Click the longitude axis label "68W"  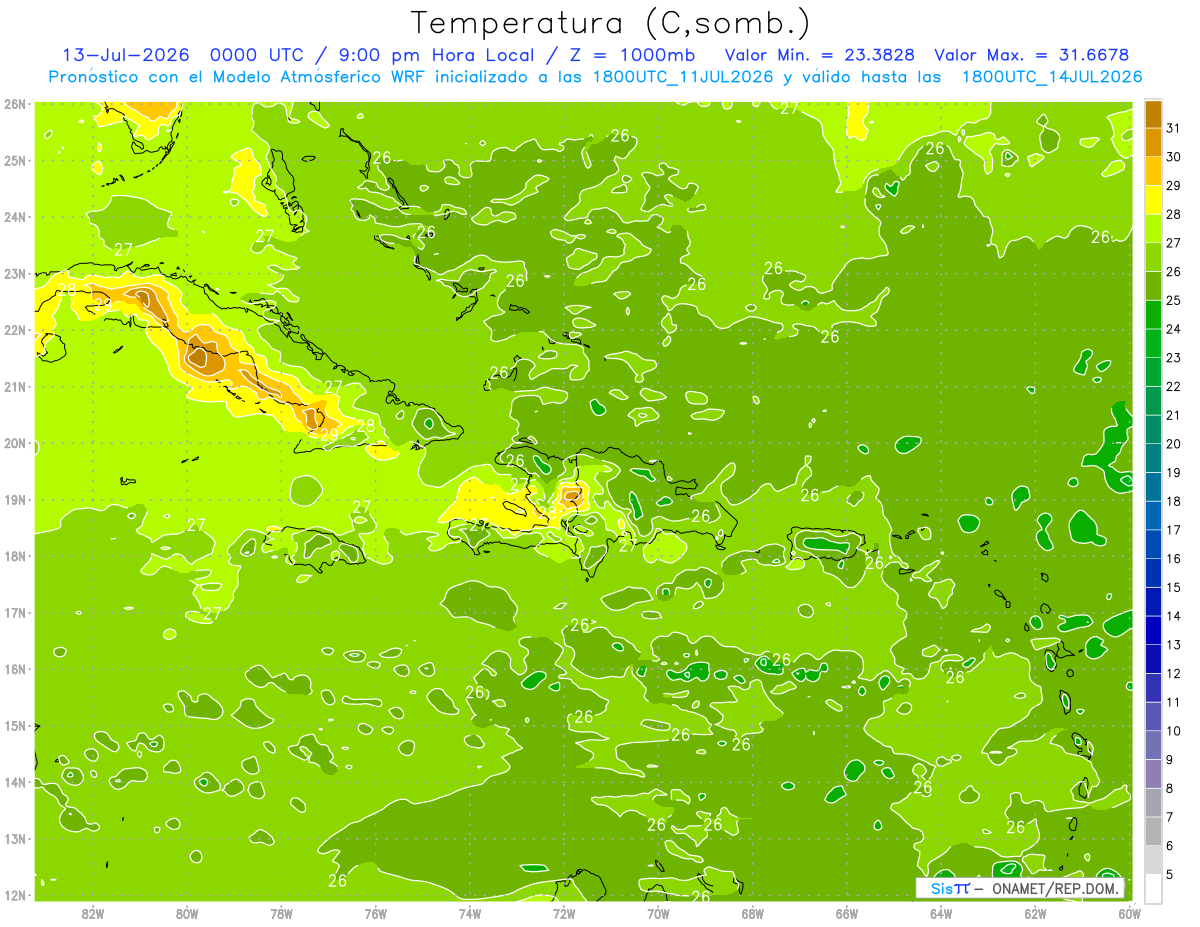point(753,912)
